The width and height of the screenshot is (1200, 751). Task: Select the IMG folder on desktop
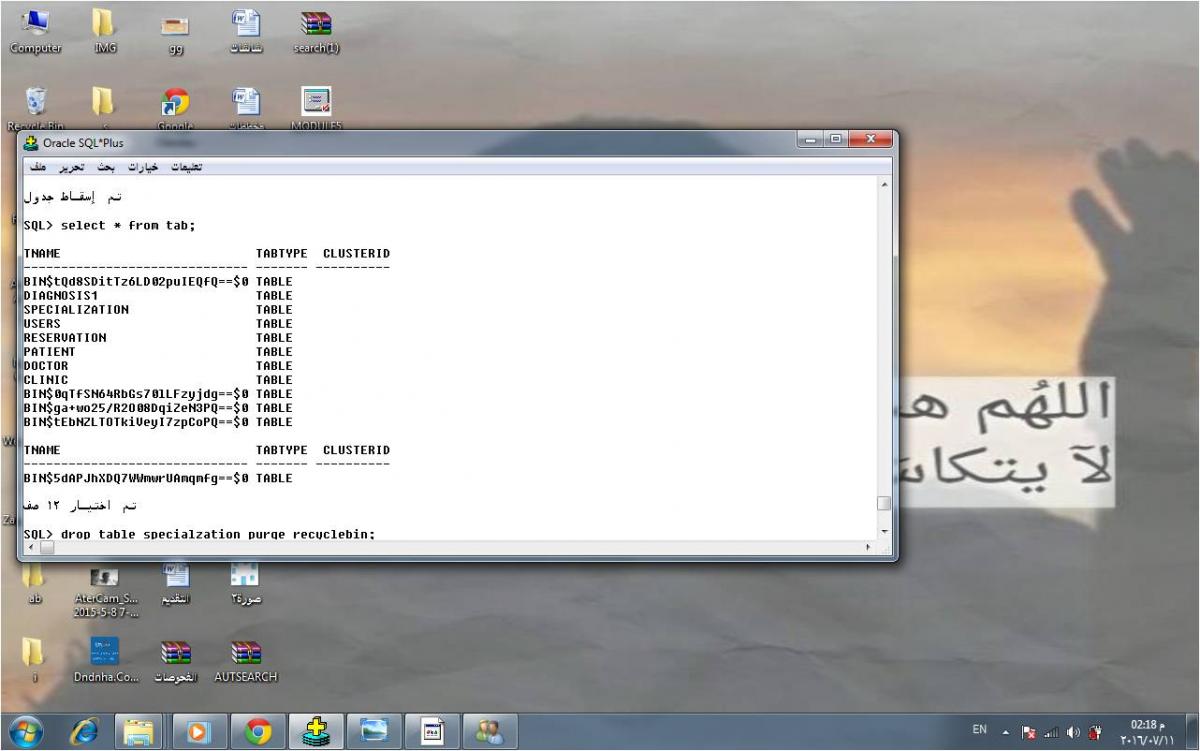[x=105, y=31]
